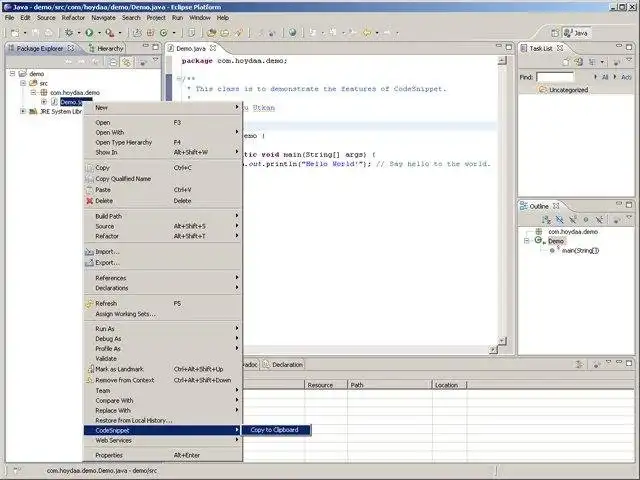
Task: Select Copy to Clipboard submenu item
Action: click(x=276, y=430)
